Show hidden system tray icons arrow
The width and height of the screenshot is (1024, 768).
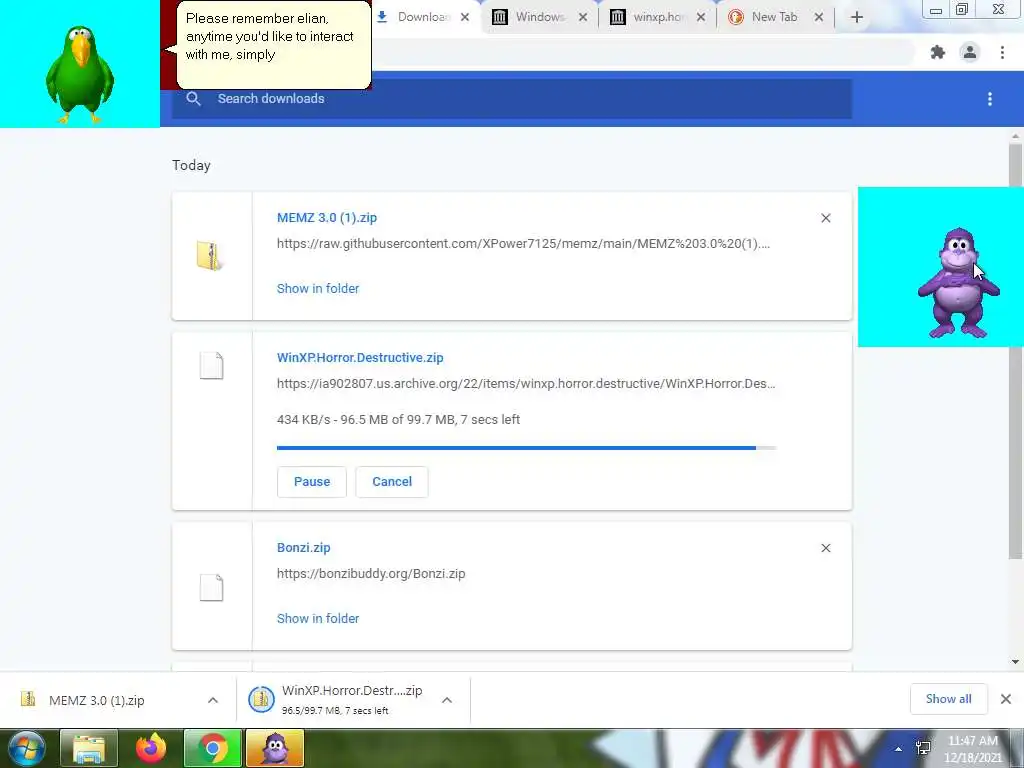pos(899,748)
